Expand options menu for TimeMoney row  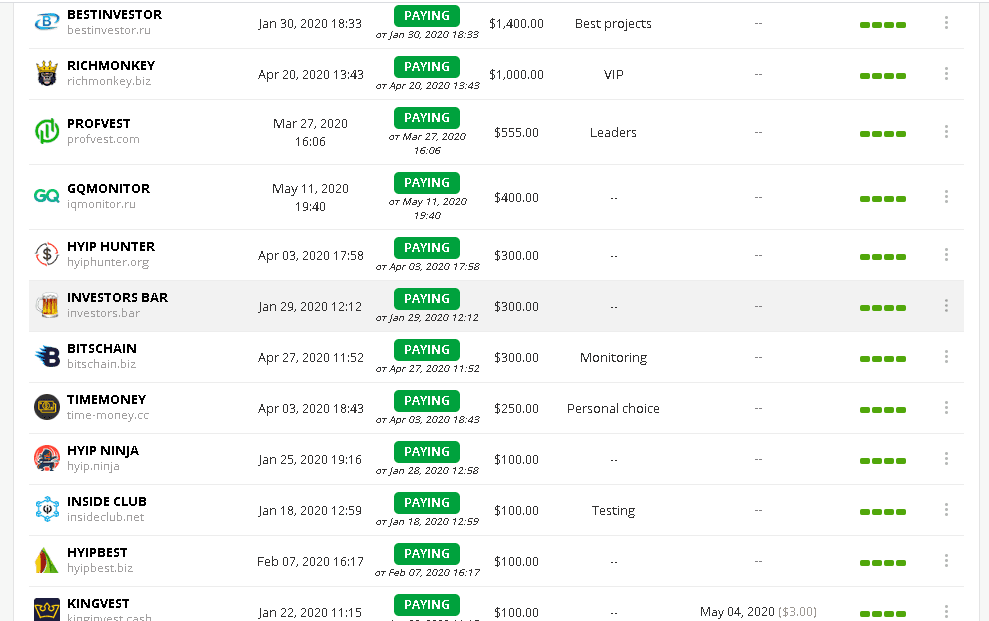946,407
